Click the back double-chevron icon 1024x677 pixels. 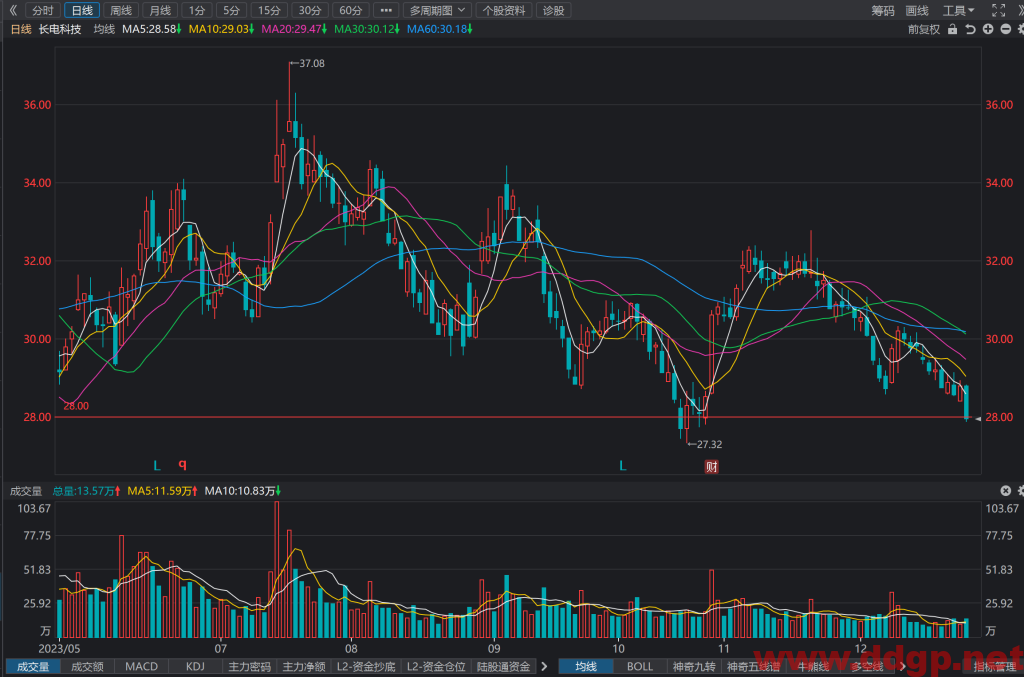[x=12, y=10]
